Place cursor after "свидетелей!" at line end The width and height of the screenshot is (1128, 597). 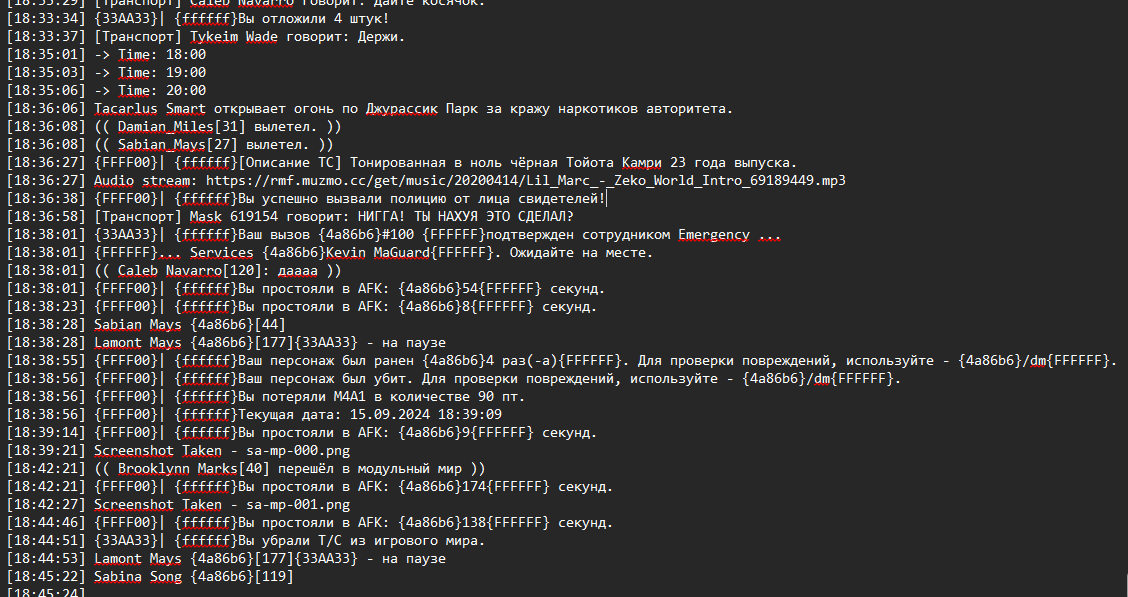pyautogui.click(x=607, y=199)
